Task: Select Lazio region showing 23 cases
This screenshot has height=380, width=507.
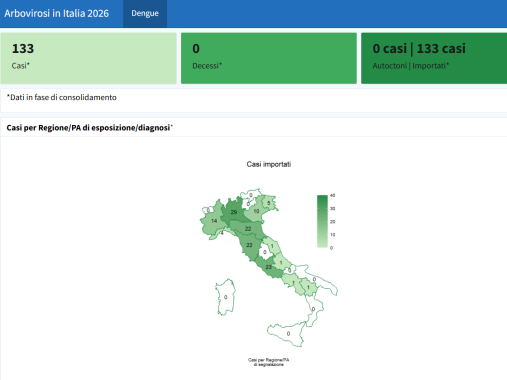Action: (x=268, y=267)
